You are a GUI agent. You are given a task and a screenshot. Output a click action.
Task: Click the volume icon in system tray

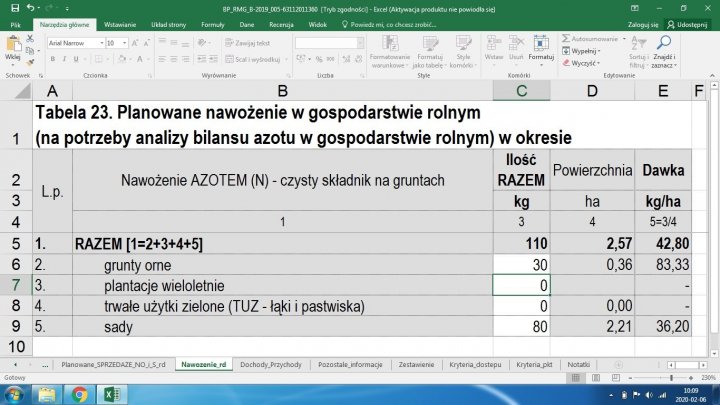click(649, 395)
